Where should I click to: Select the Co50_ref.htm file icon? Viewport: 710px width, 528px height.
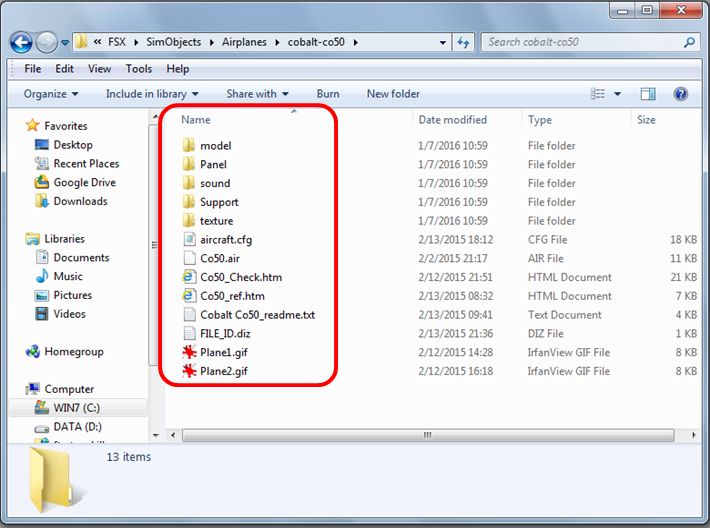[x=189, y=296]
